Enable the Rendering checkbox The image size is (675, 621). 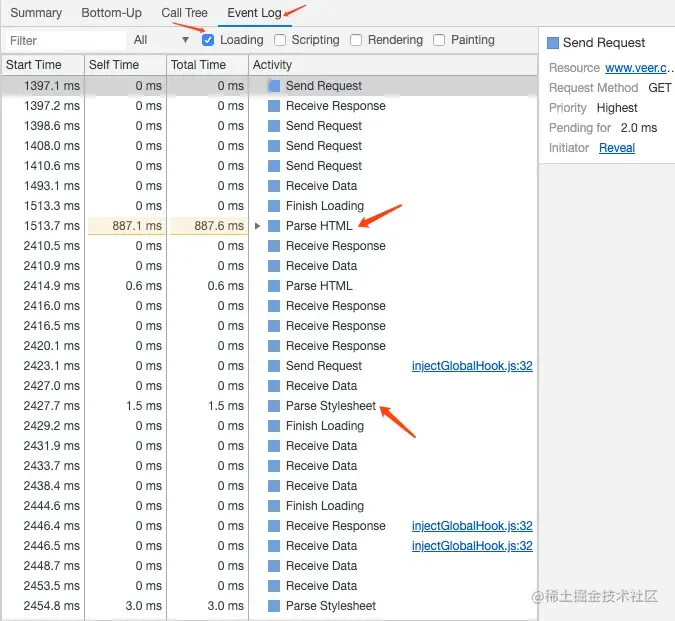(356, 40)
